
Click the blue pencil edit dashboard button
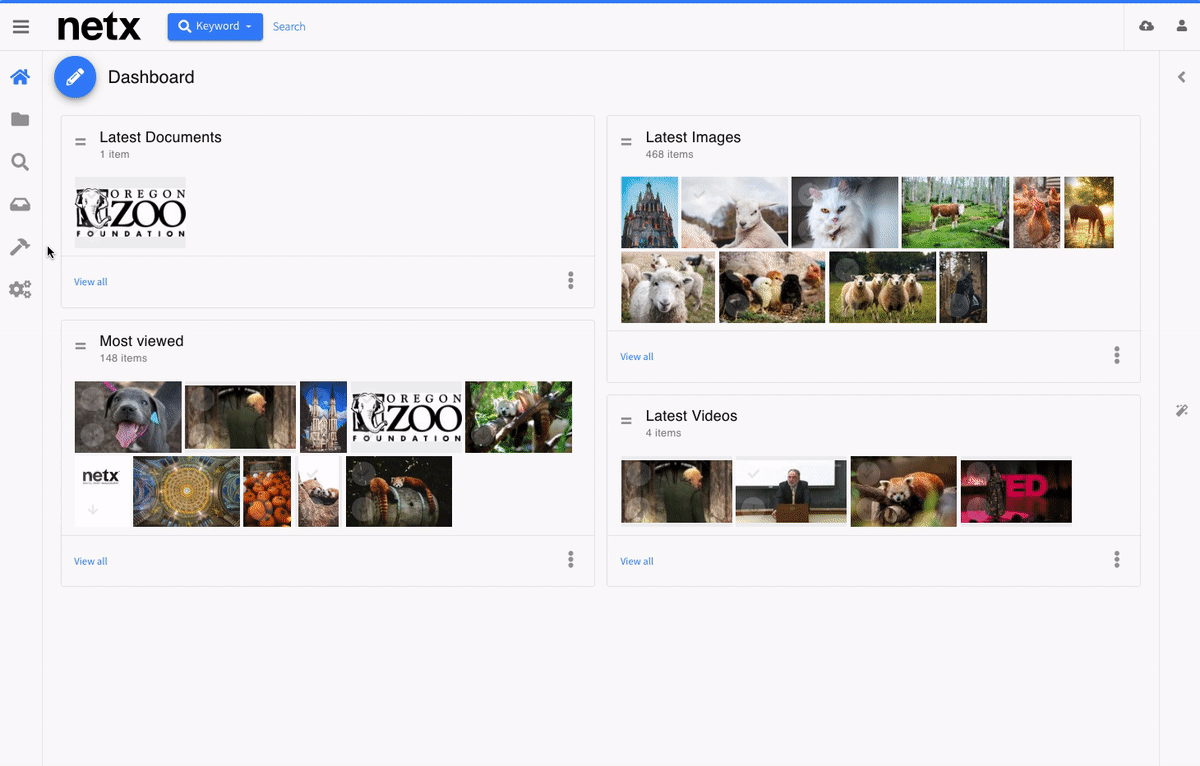(75, 77)
